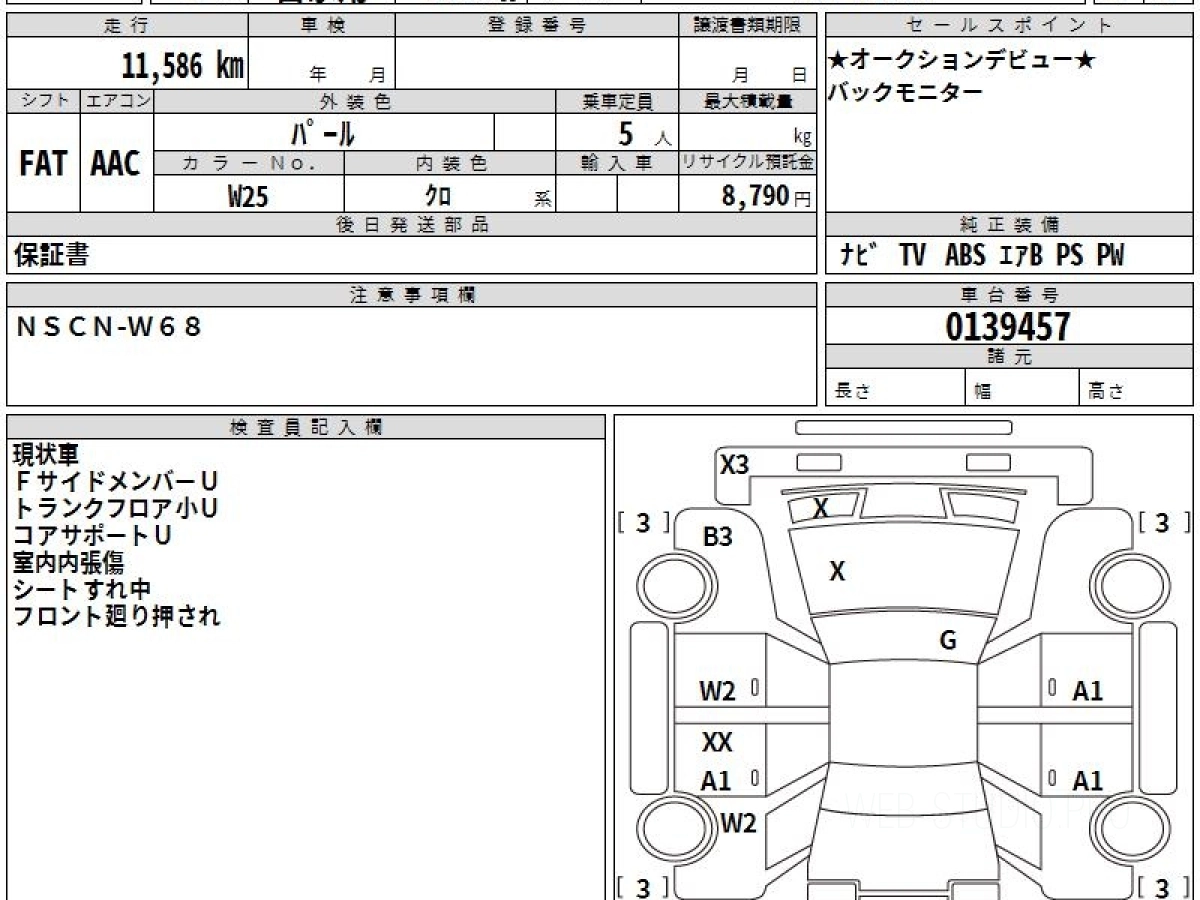
Task: Click the 輸入車 header cell
Action: 617,163
